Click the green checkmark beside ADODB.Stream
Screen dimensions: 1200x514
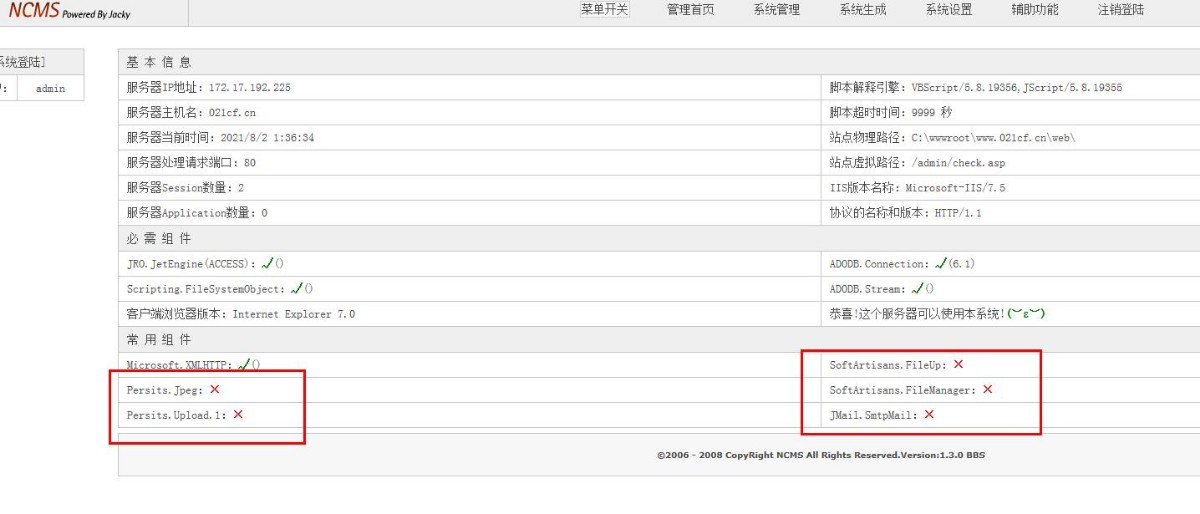pos(917,288)
